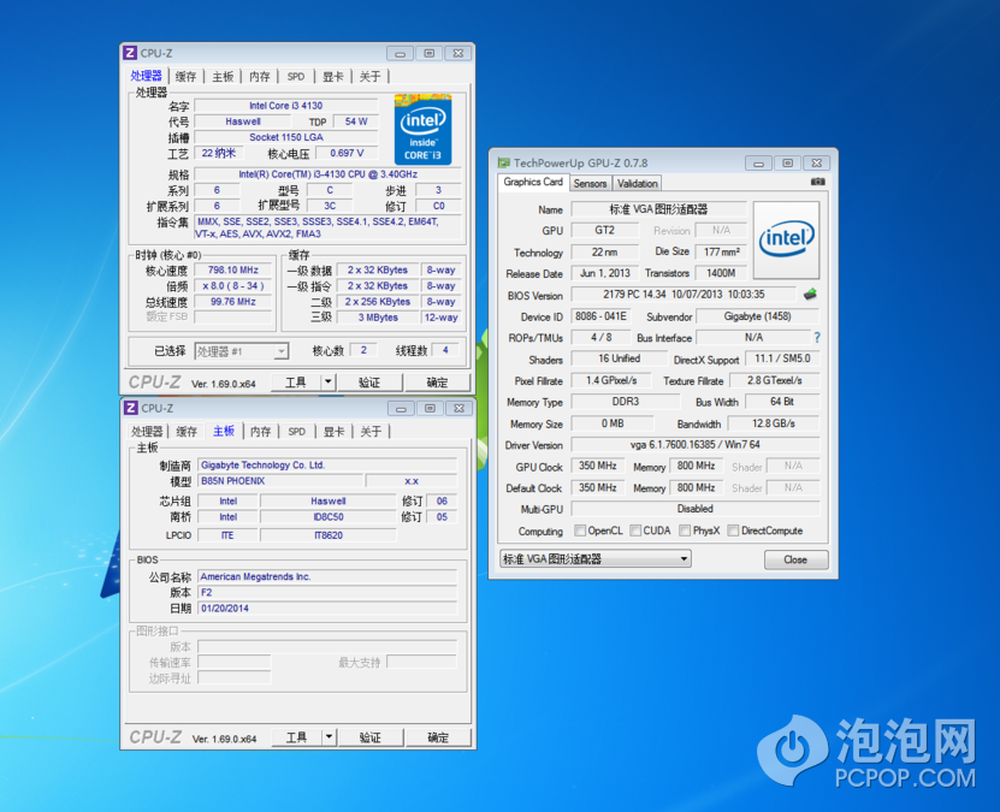Click the BIOS Version field in GPU-Z

click(x=684, y=294)
